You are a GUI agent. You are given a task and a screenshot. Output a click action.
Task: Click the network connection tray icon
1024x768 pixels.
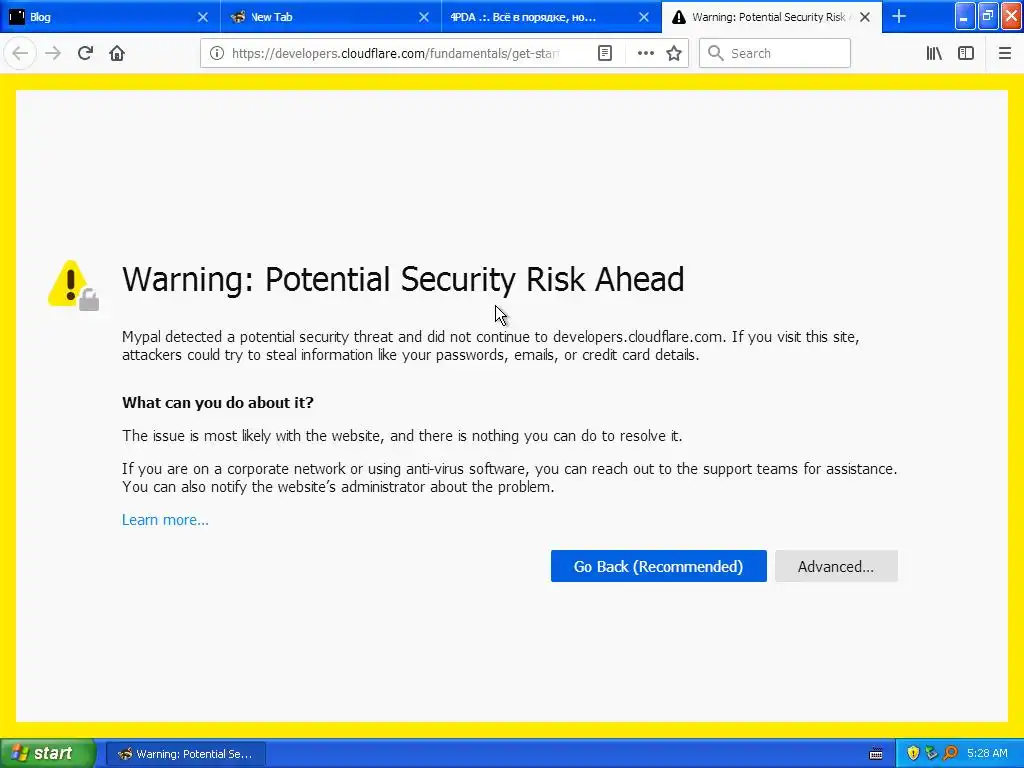click(931, 754)
